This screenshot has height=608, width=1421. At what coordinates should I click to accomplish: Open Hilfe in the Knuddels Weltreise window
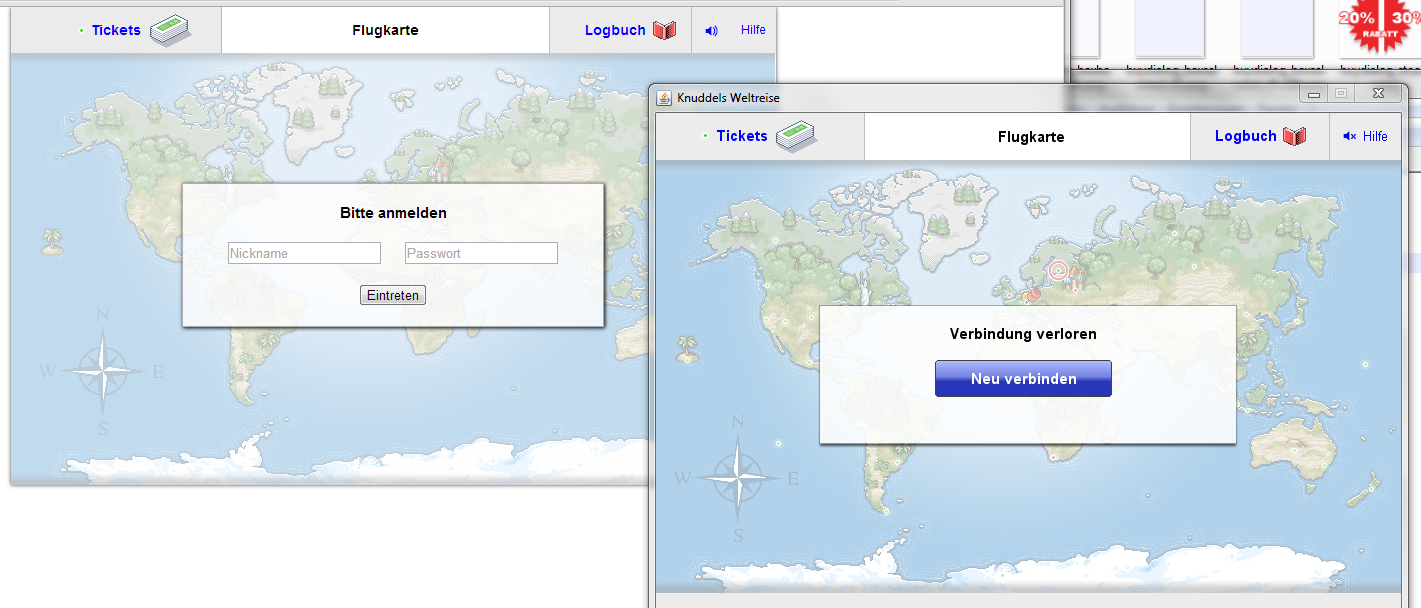coord(1375,136)
